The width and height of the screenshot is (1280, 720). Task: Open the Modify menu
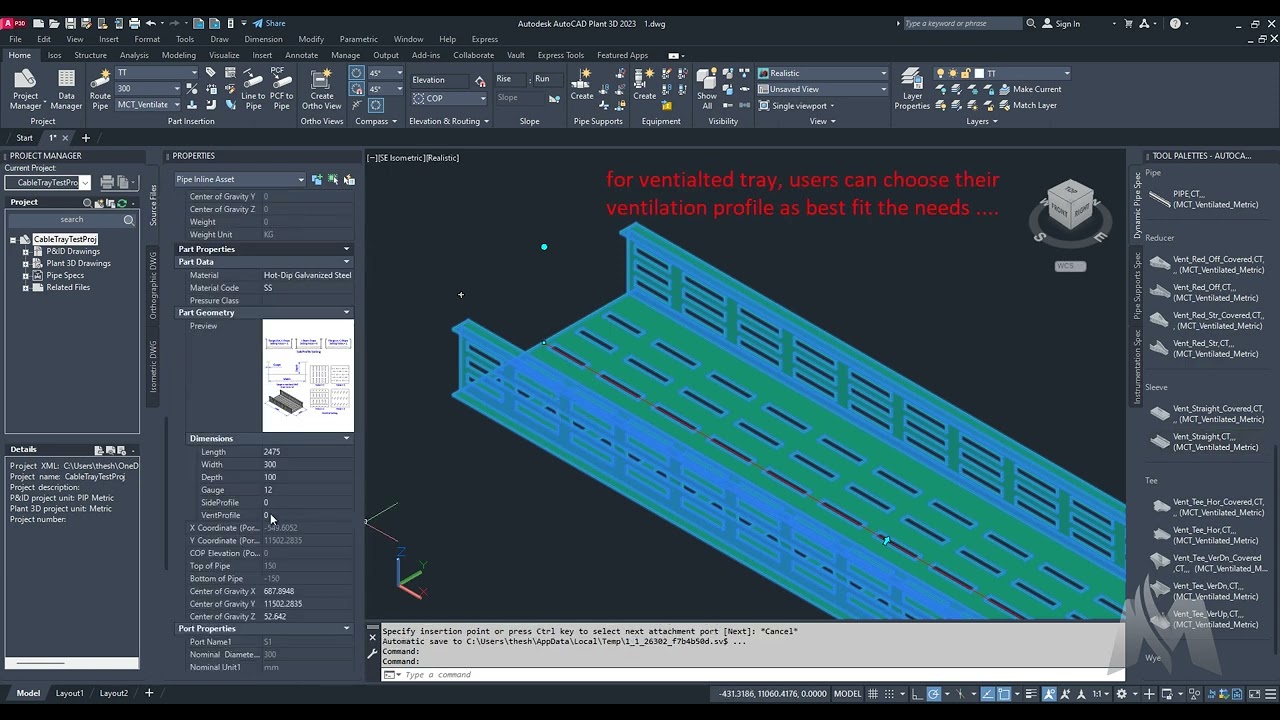click(311, 39)
